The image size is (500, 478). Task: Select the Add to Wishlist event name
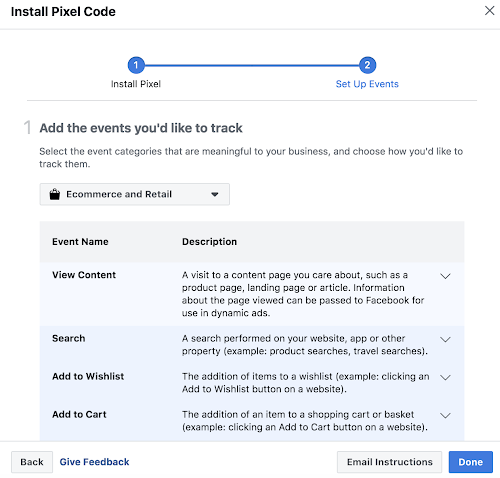pos(88,376)
